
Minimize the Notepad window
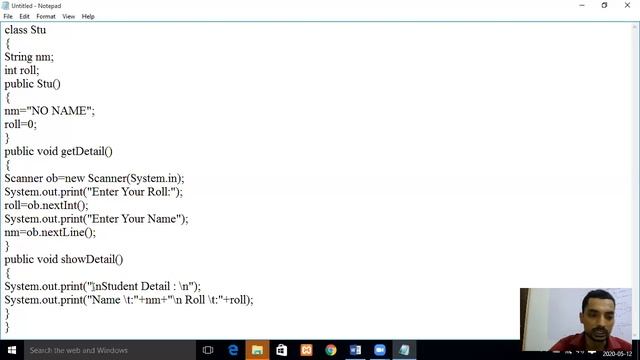582,5
